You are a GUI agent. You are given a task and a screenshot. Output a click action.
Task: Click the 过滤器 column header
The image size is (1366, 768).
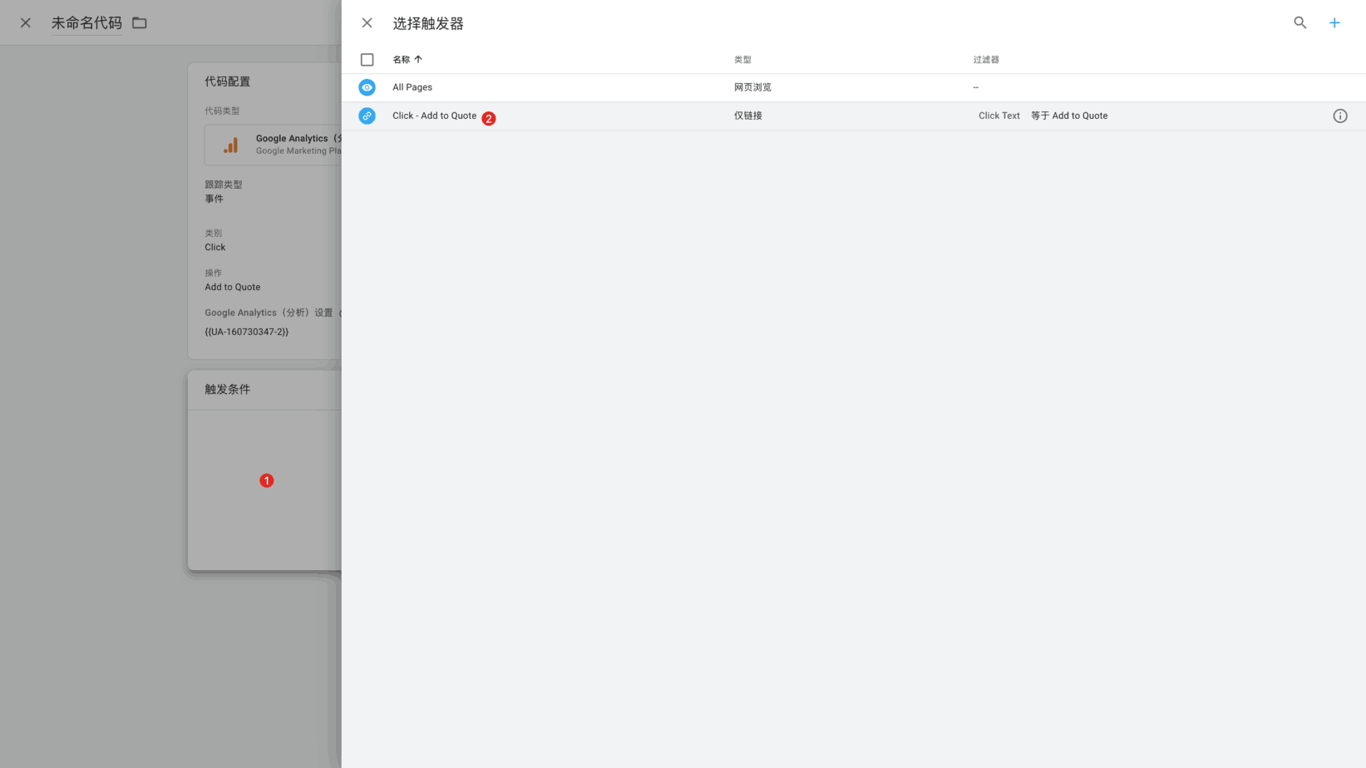[985, 60]
